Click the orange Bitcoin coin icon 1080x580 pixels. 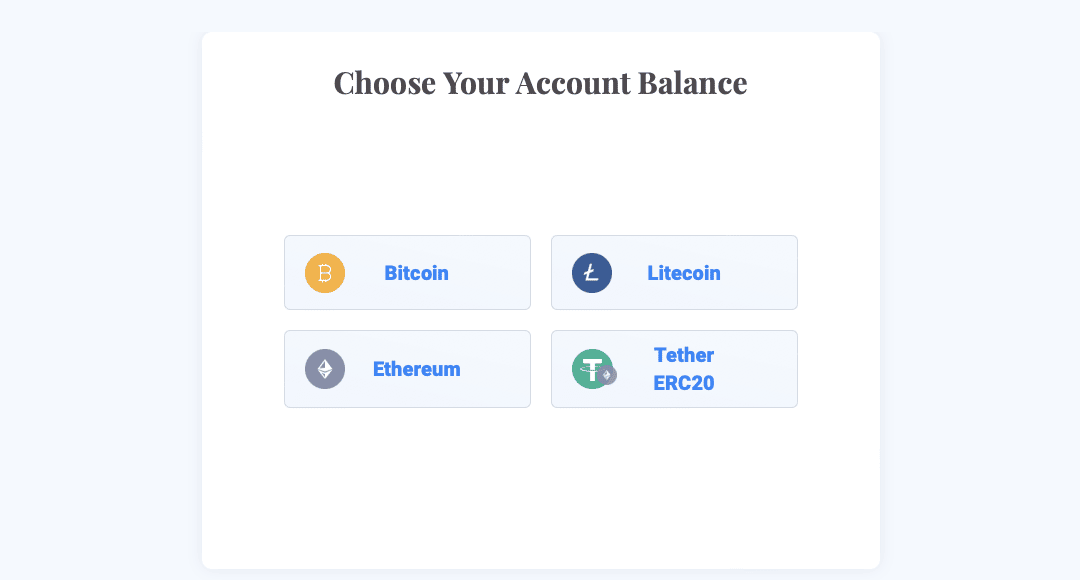click(x=325, y=273)
